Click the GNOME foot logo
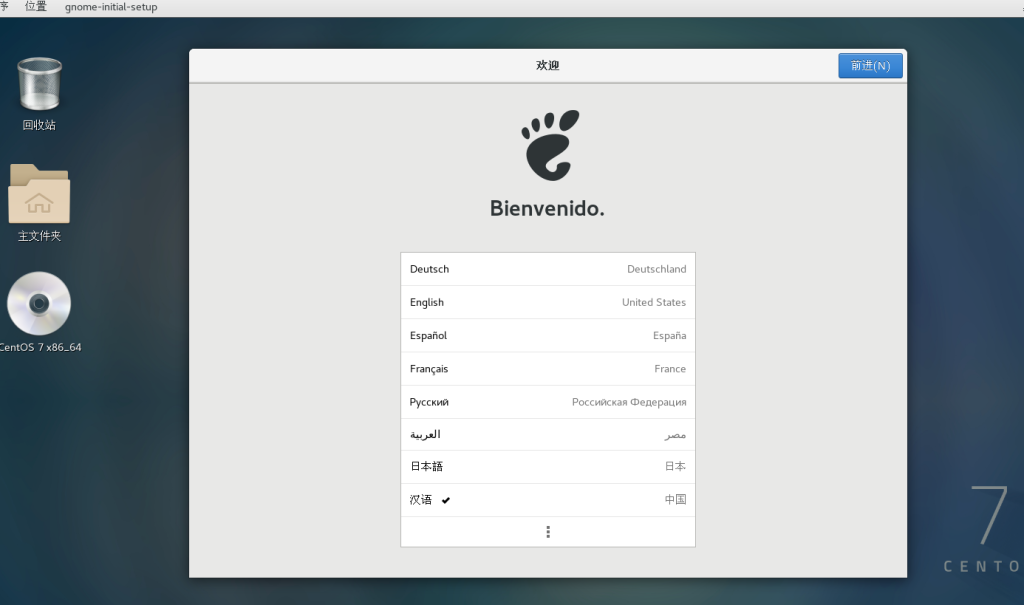The image size is (1024, 605). pyautogui.click(x=548, y=146)
